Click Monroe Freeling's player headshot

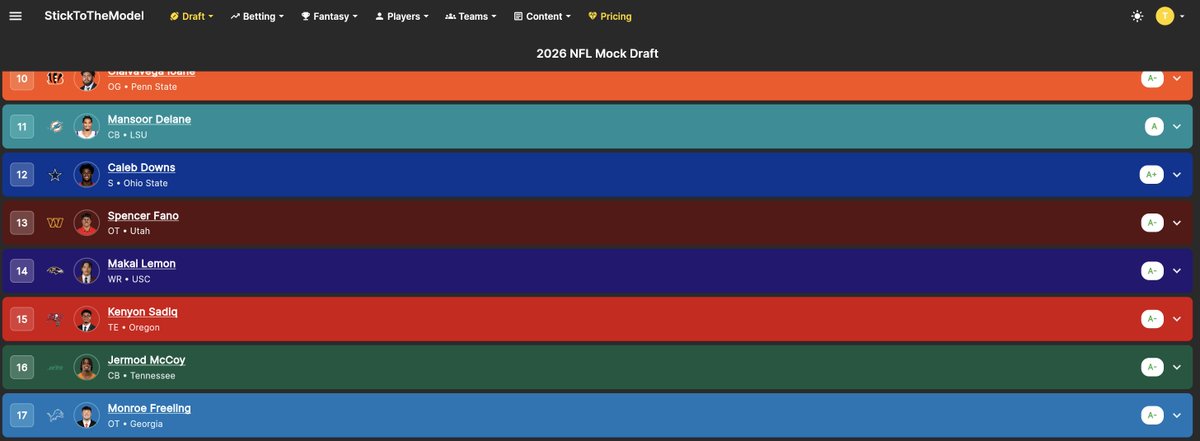click(86, 416)
